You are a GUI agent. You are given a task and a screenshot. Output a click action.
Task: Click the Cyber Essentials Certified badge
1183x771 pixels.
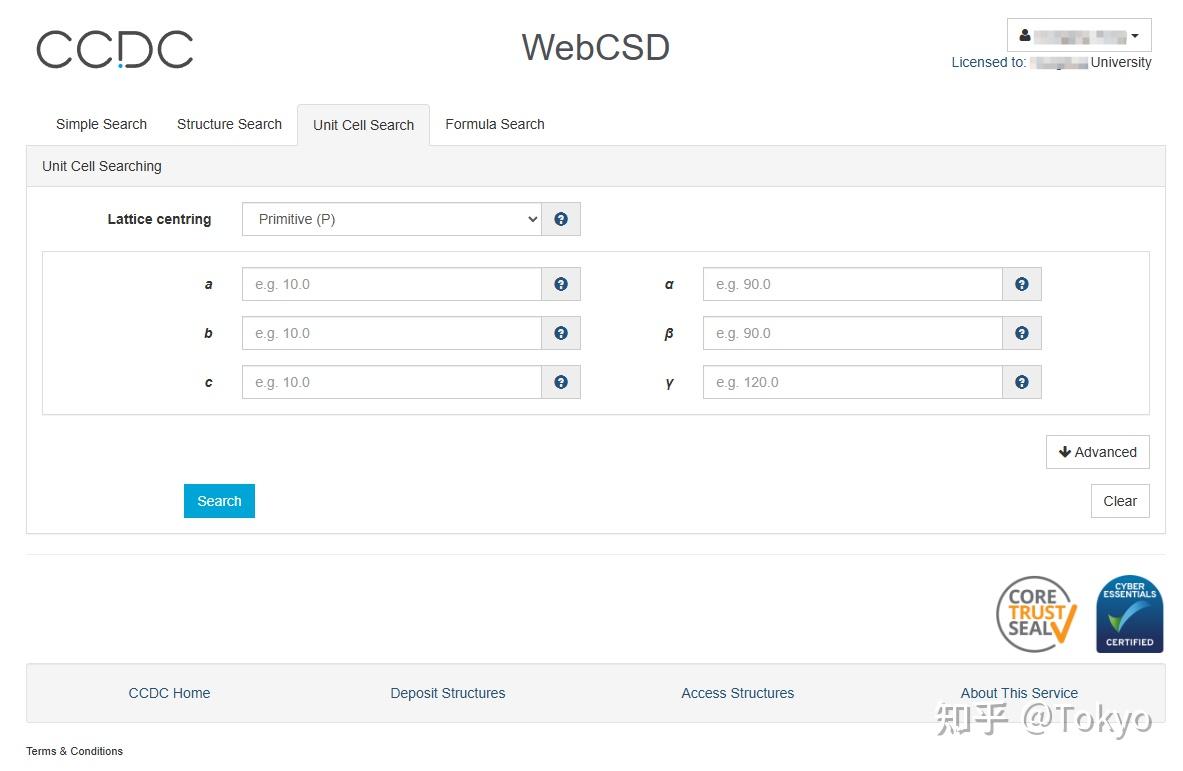pyautogui.click(x=1129, y=614)
